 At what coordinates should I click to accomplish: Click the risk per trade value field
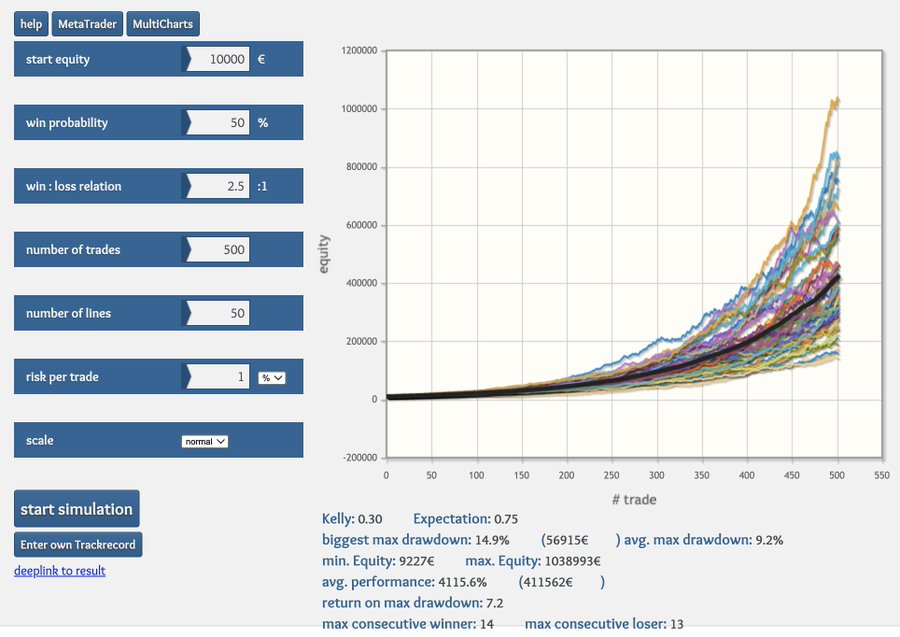tap(220, 377)
